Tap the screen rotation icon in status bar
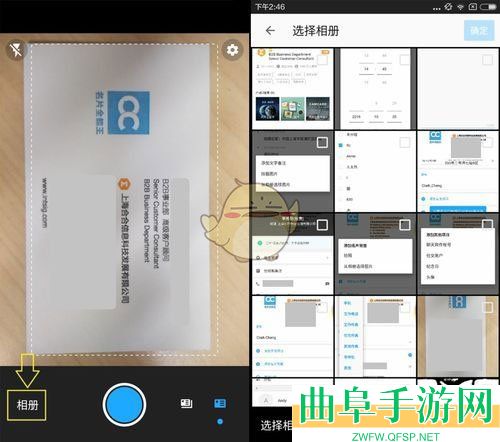This screenshot has height=442, width=500. [x=448, y=7]
